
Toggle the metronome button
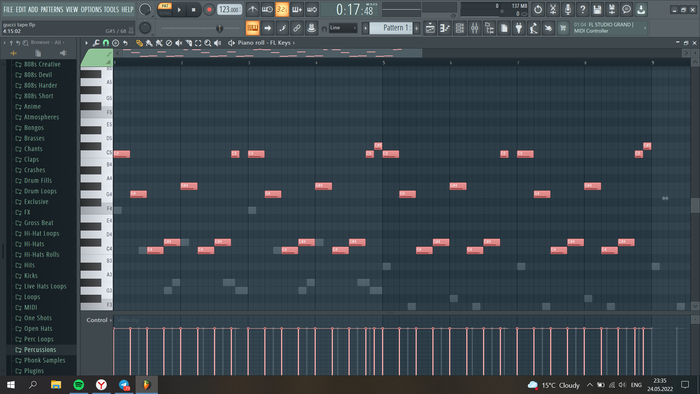point(252,9)
